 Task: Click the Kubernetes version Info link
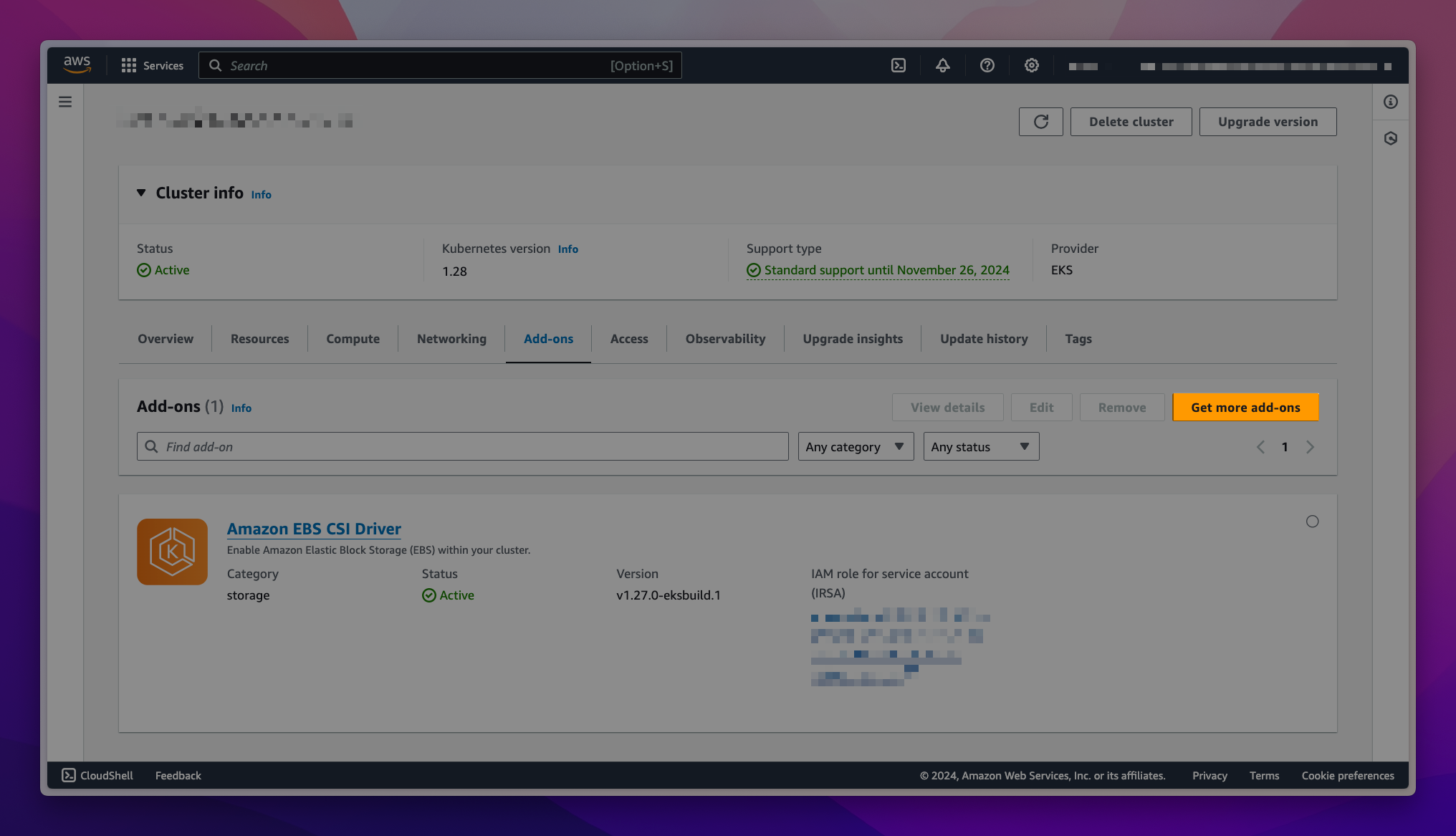tap(568, 248)
